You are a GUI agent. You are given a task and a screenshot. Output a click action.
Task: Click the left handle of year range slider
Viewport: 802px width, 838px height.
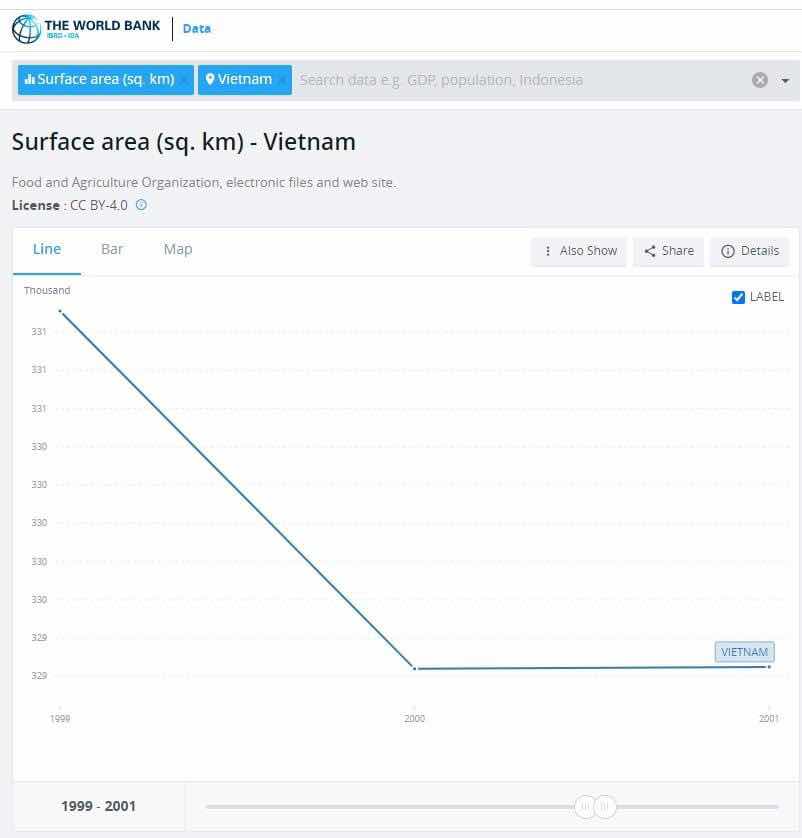(x=585, y=806)
